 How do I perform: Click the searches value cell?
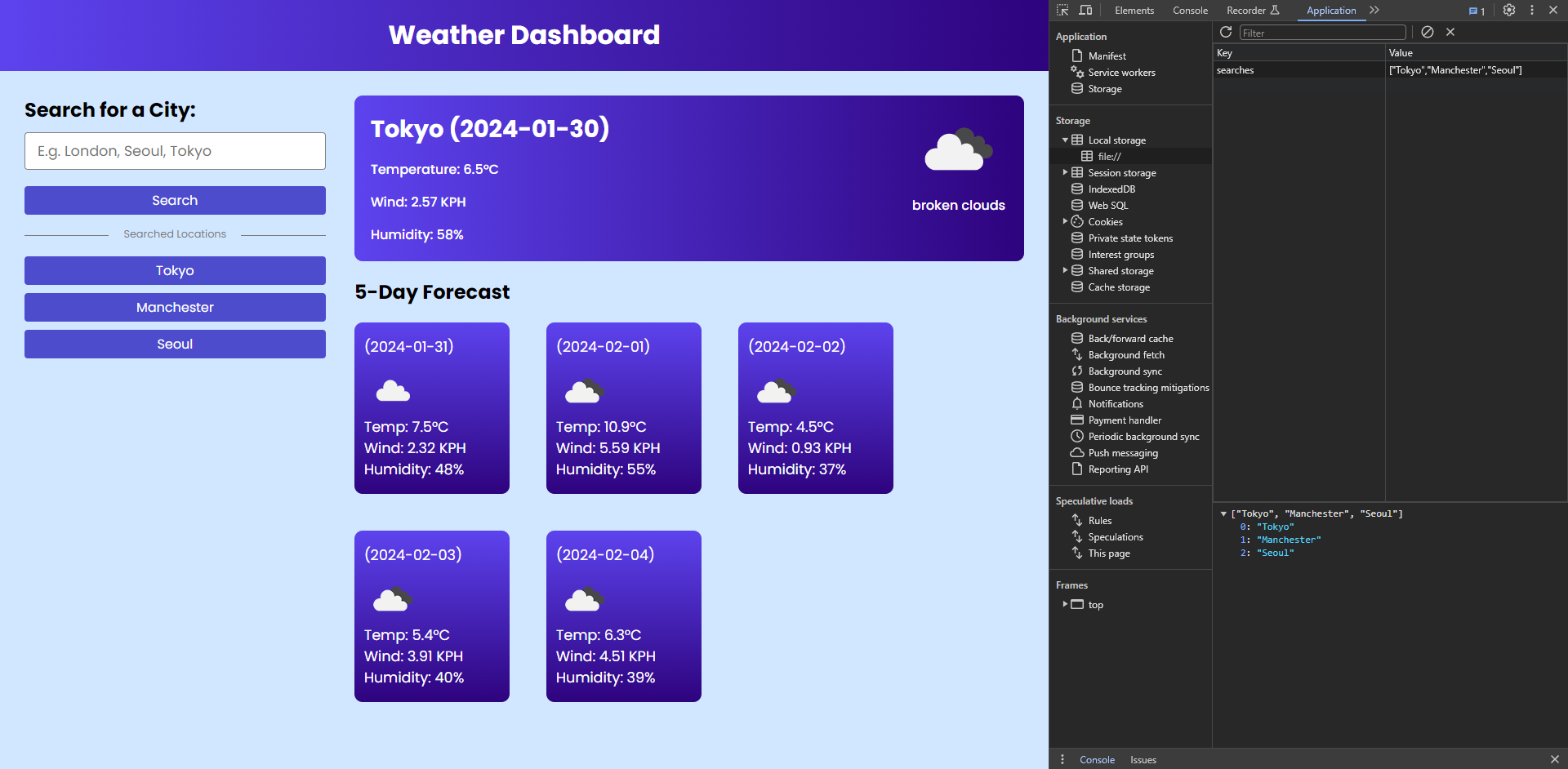click(x=1476, y=70)
